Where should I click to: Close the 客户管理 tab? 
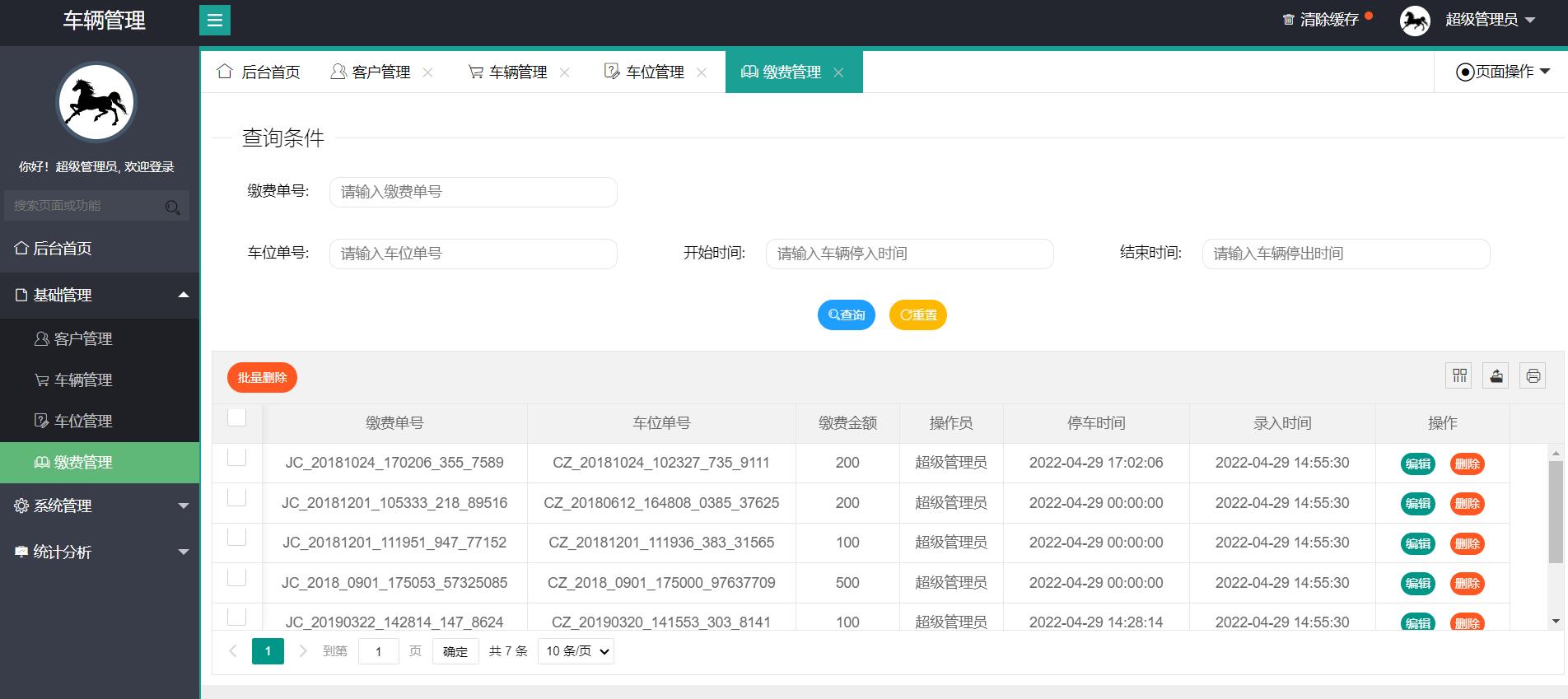(428, 72)
